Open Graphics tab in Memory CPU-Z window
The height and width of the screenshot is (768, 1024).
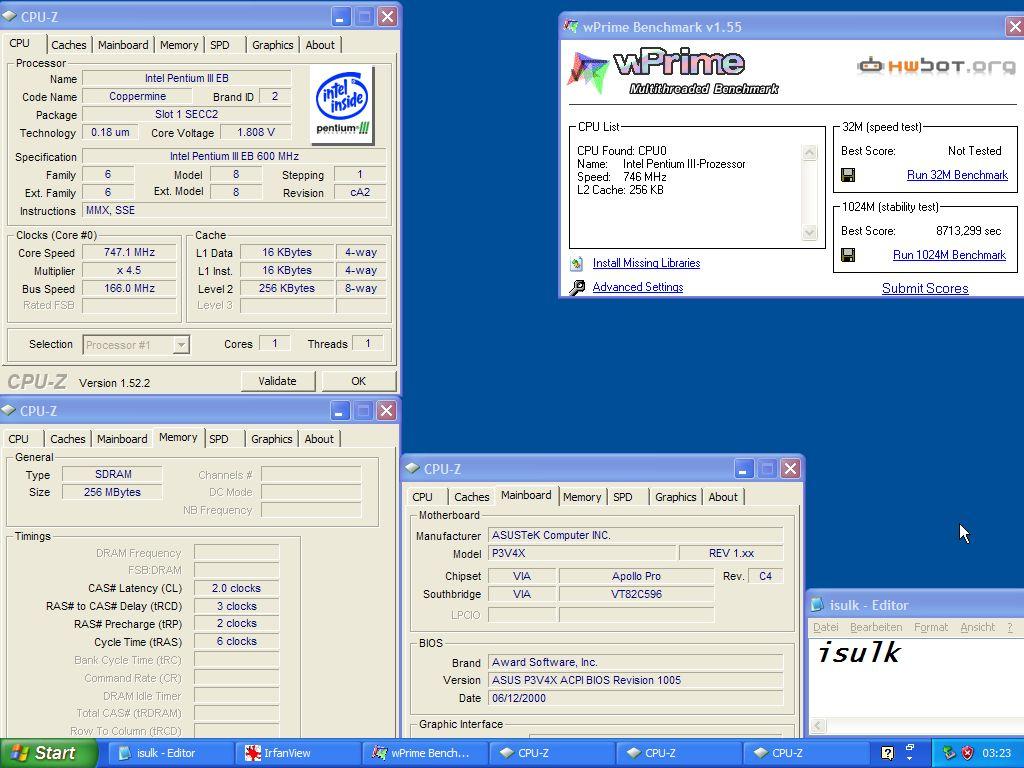[272, 439]
